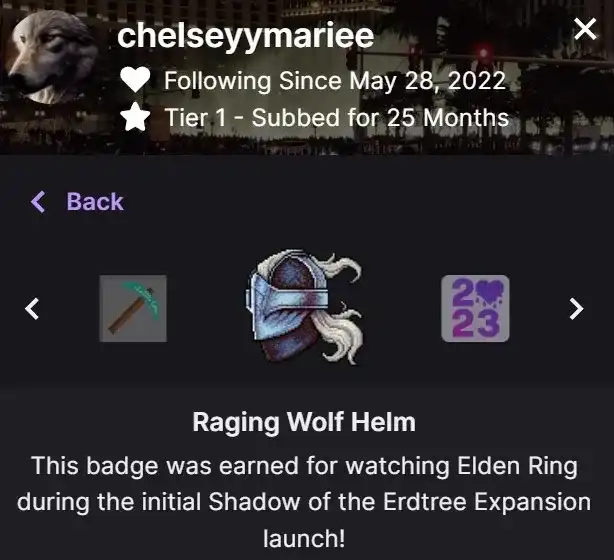614x560 pixels.
Task: Show the next badge with right arrow
Action: [576, 309]
